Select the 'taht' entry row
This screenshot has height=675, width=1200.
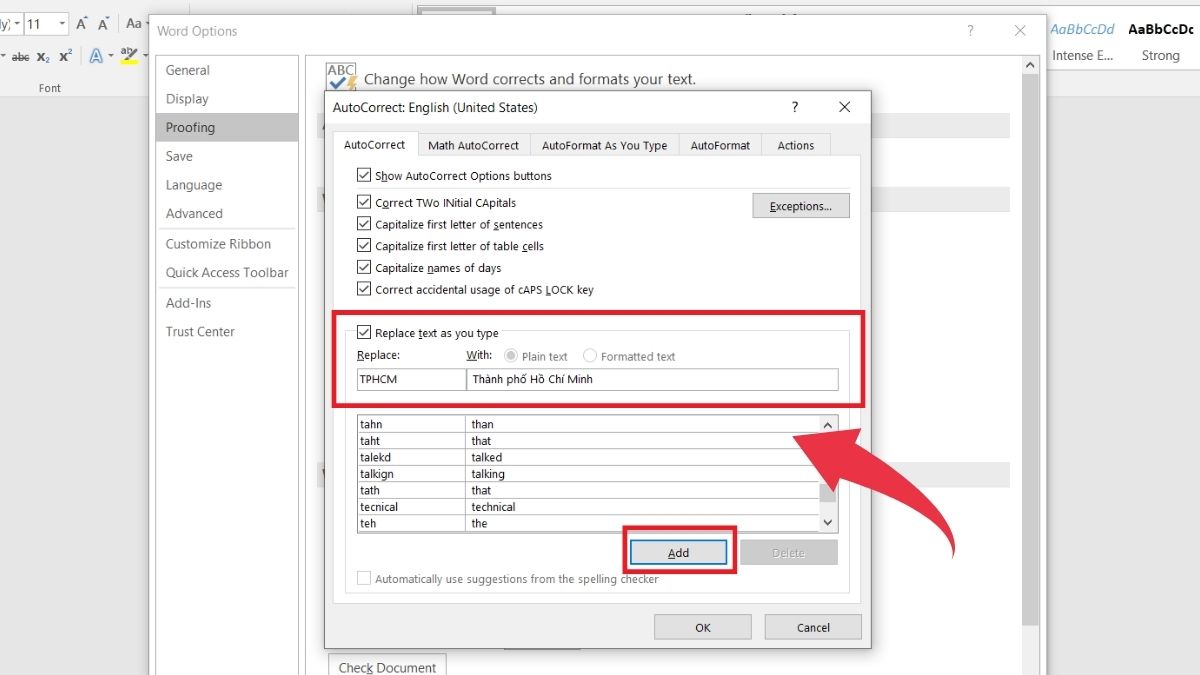588,441
